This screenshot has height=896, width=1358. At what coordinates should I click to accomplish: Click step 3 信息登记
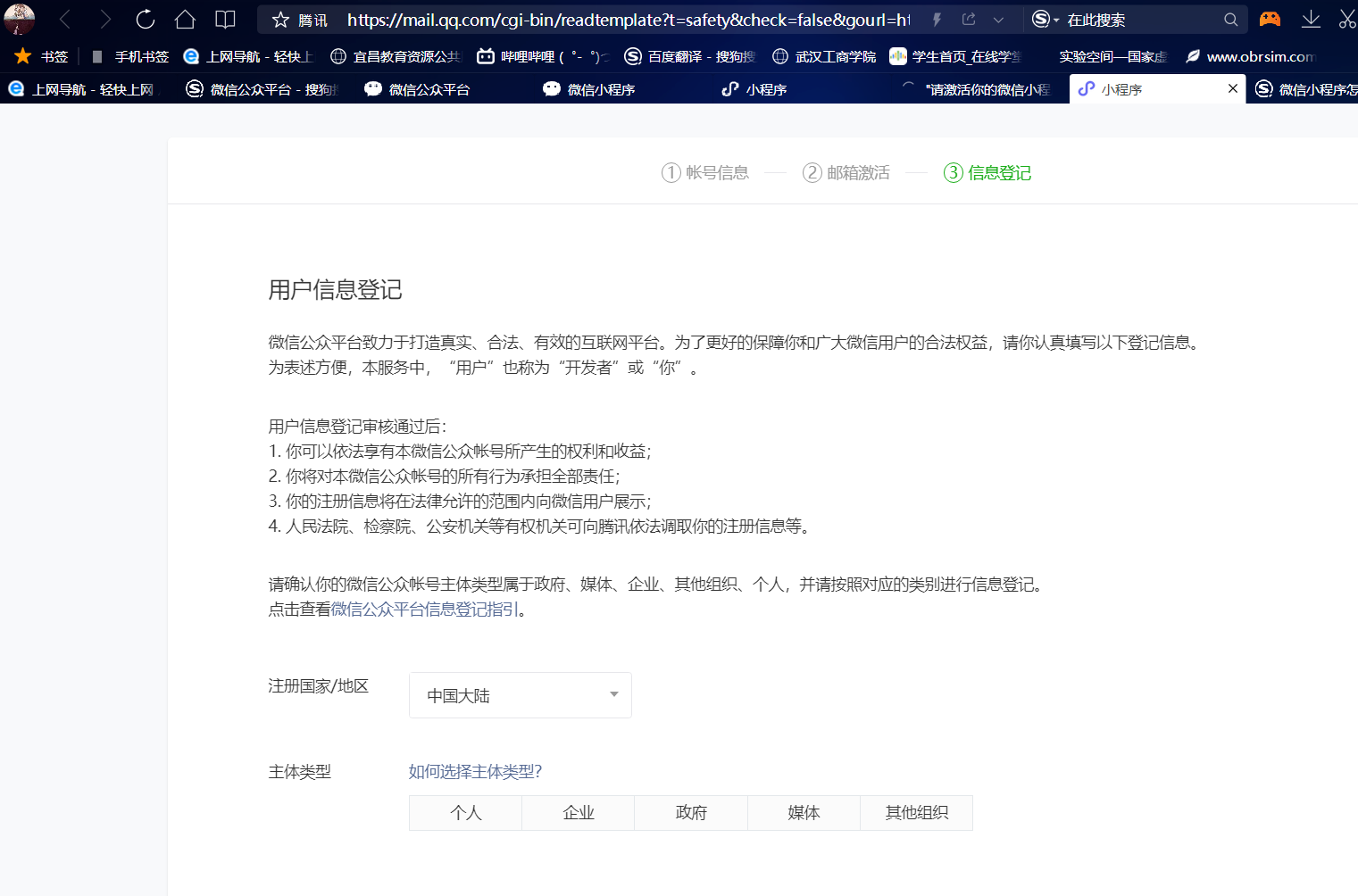click(x=987, y=173)
